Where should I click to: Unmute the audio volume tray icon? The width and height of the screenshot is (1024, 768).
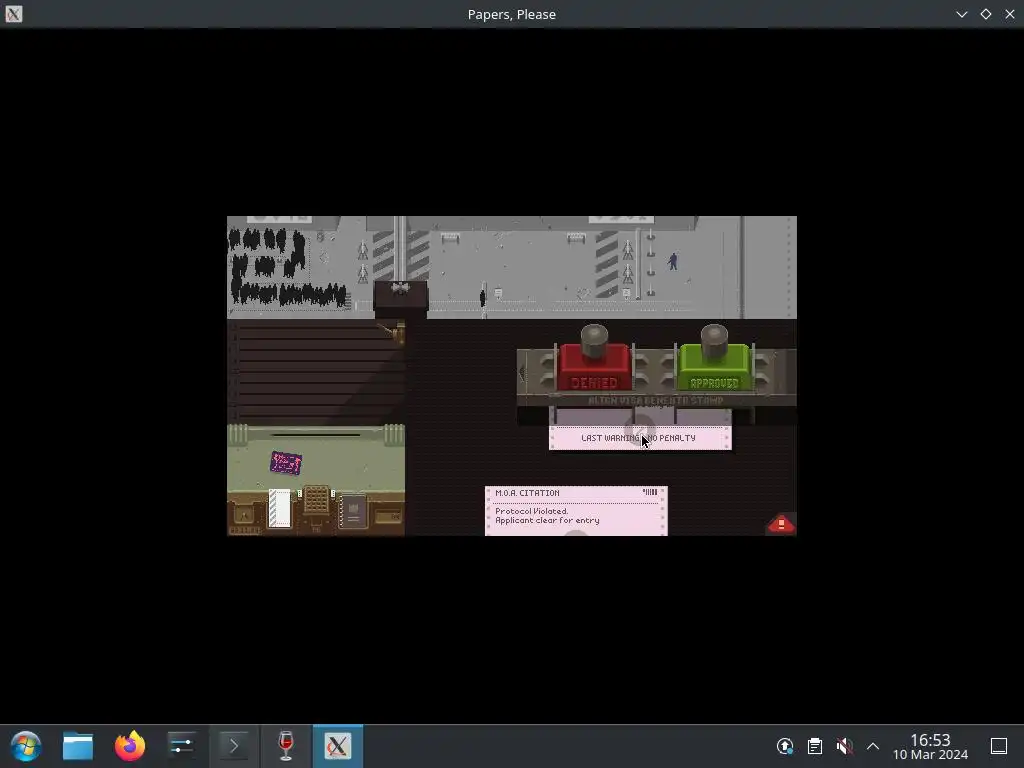click(x=844, y=746)
